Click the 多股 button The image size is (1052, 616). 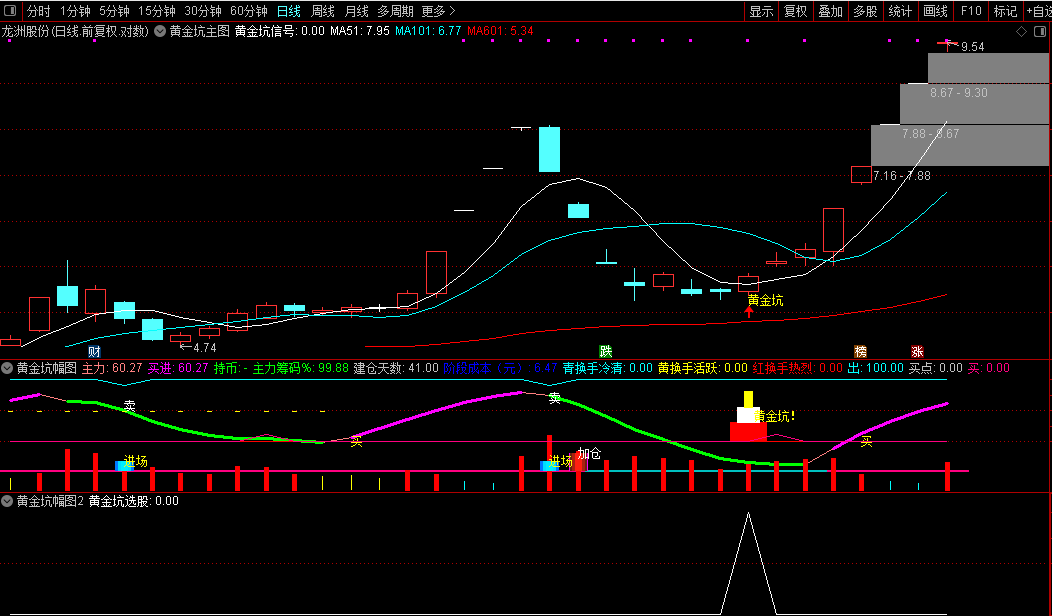tap(865, 11)
